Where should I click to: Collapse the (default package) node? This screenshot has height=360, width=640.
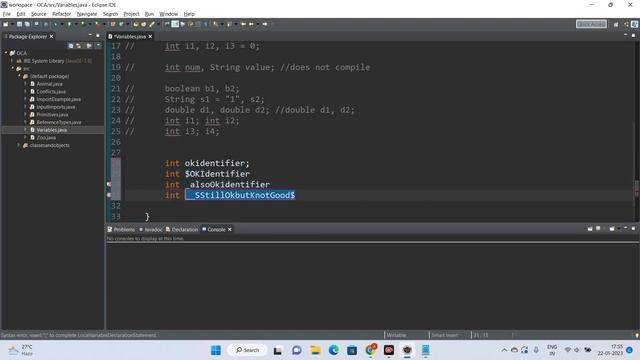click(19, 76)
